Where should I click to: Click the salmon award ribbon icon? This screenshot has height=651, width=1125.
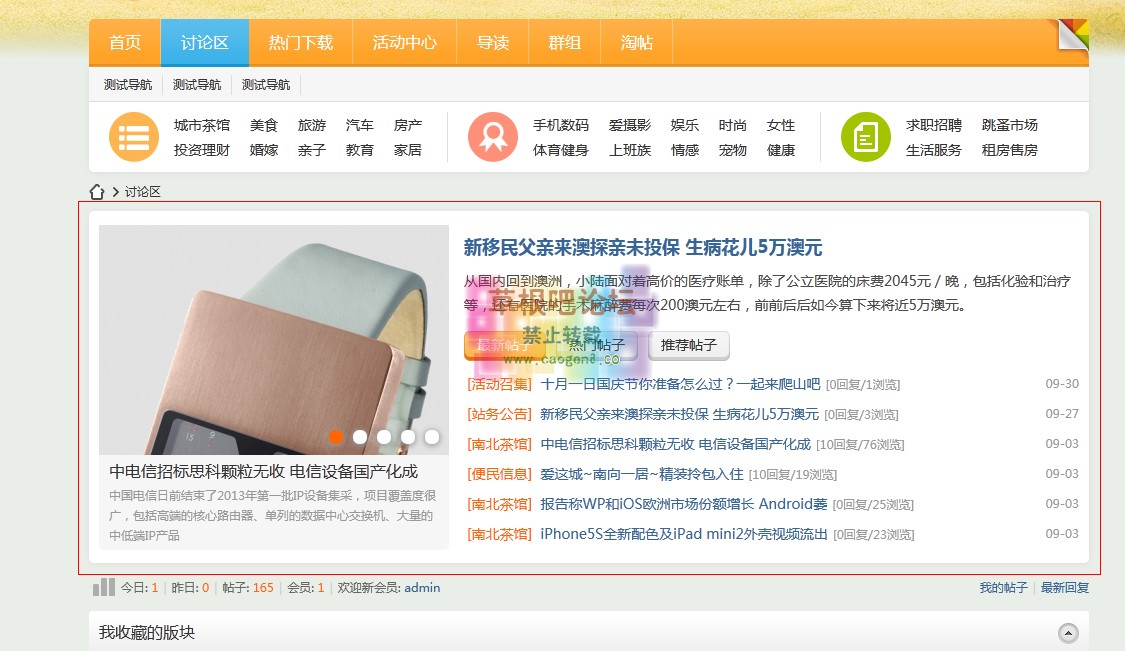[x=492, y=137]
